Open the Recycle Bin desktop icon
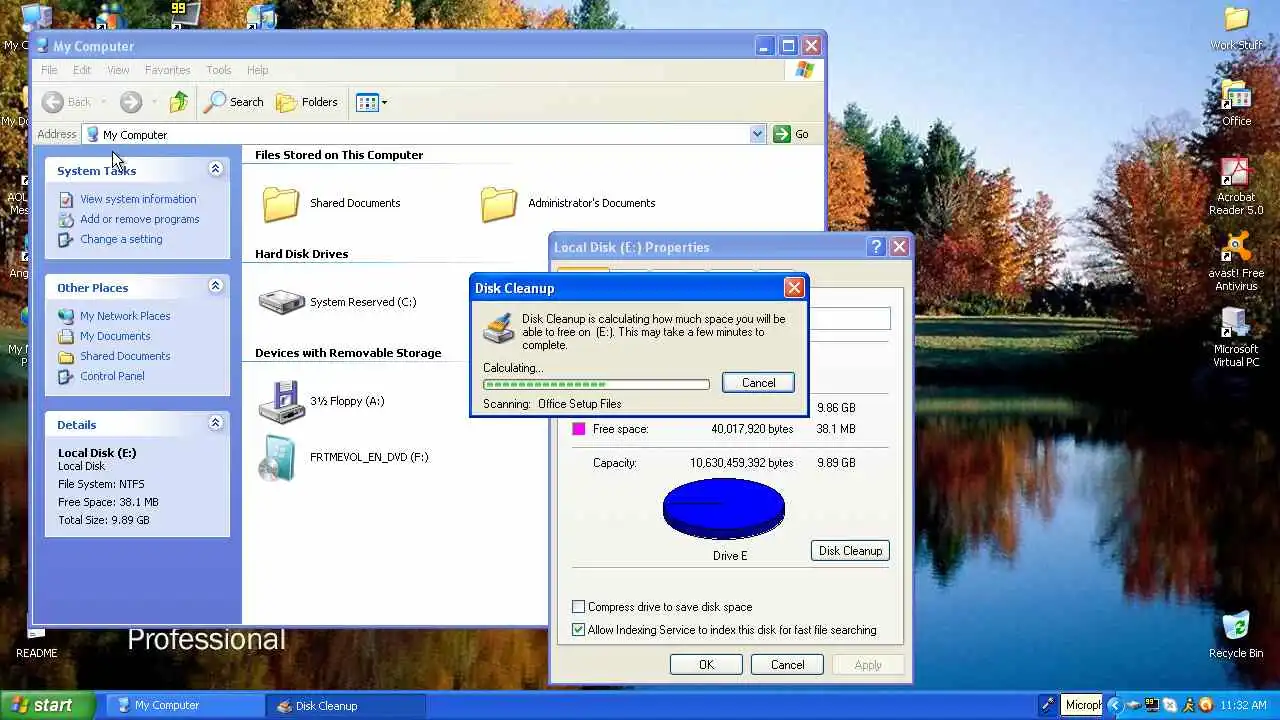 pos(1236,635)
